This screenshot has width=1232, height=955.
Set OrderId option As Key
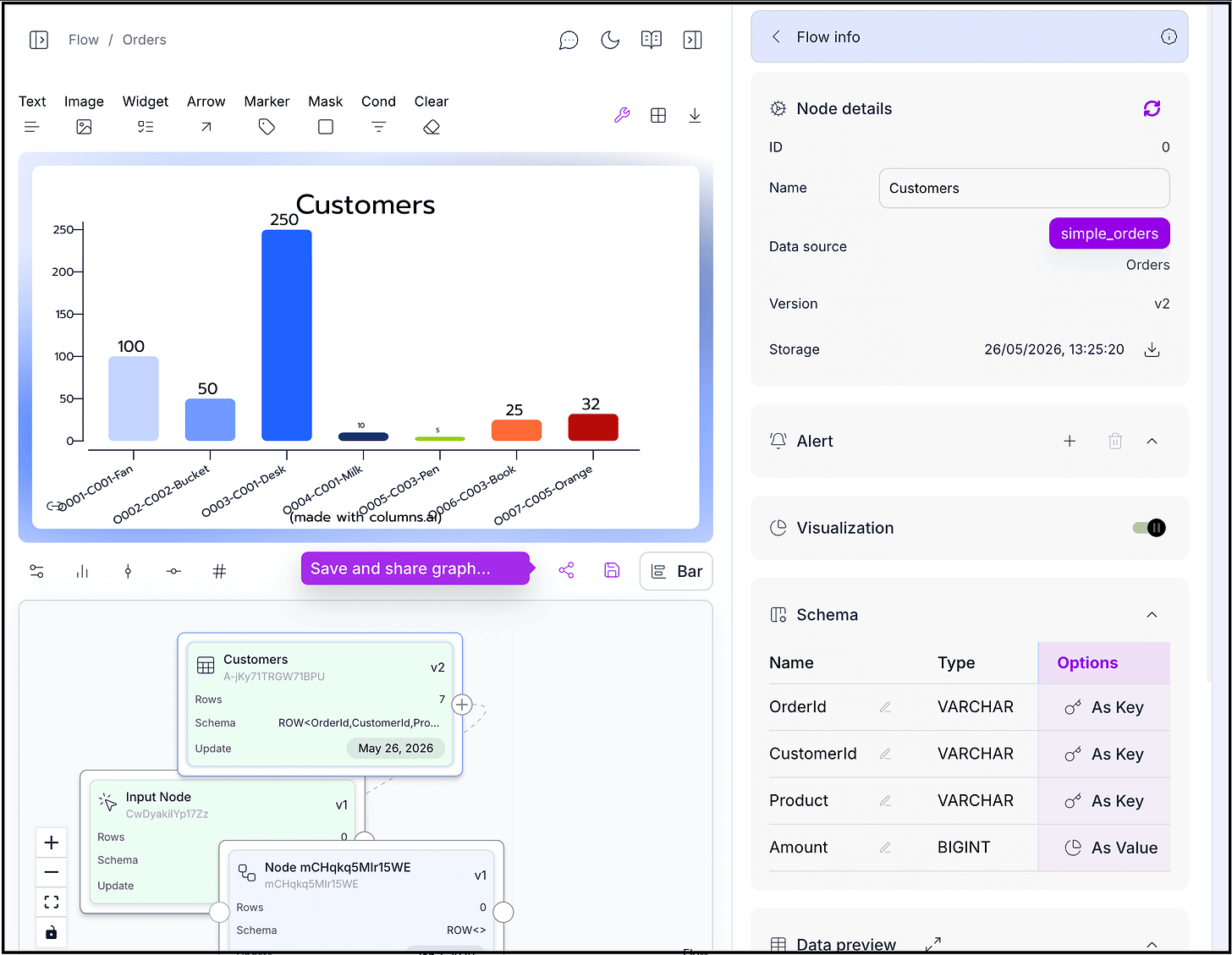[1104, 707]
